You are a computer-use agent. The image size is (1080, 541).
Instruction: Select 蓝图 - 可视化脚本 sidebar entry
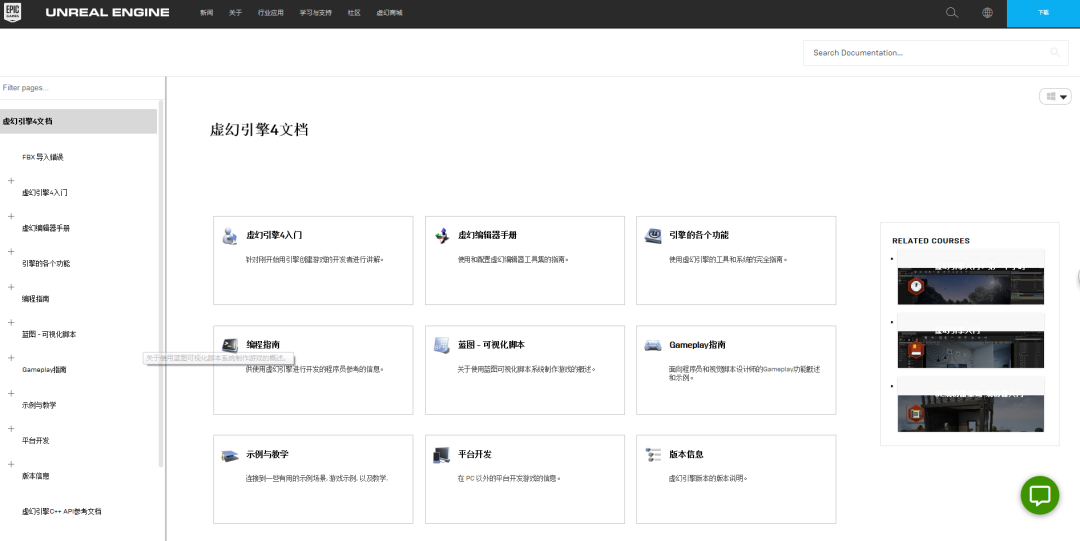49,334
